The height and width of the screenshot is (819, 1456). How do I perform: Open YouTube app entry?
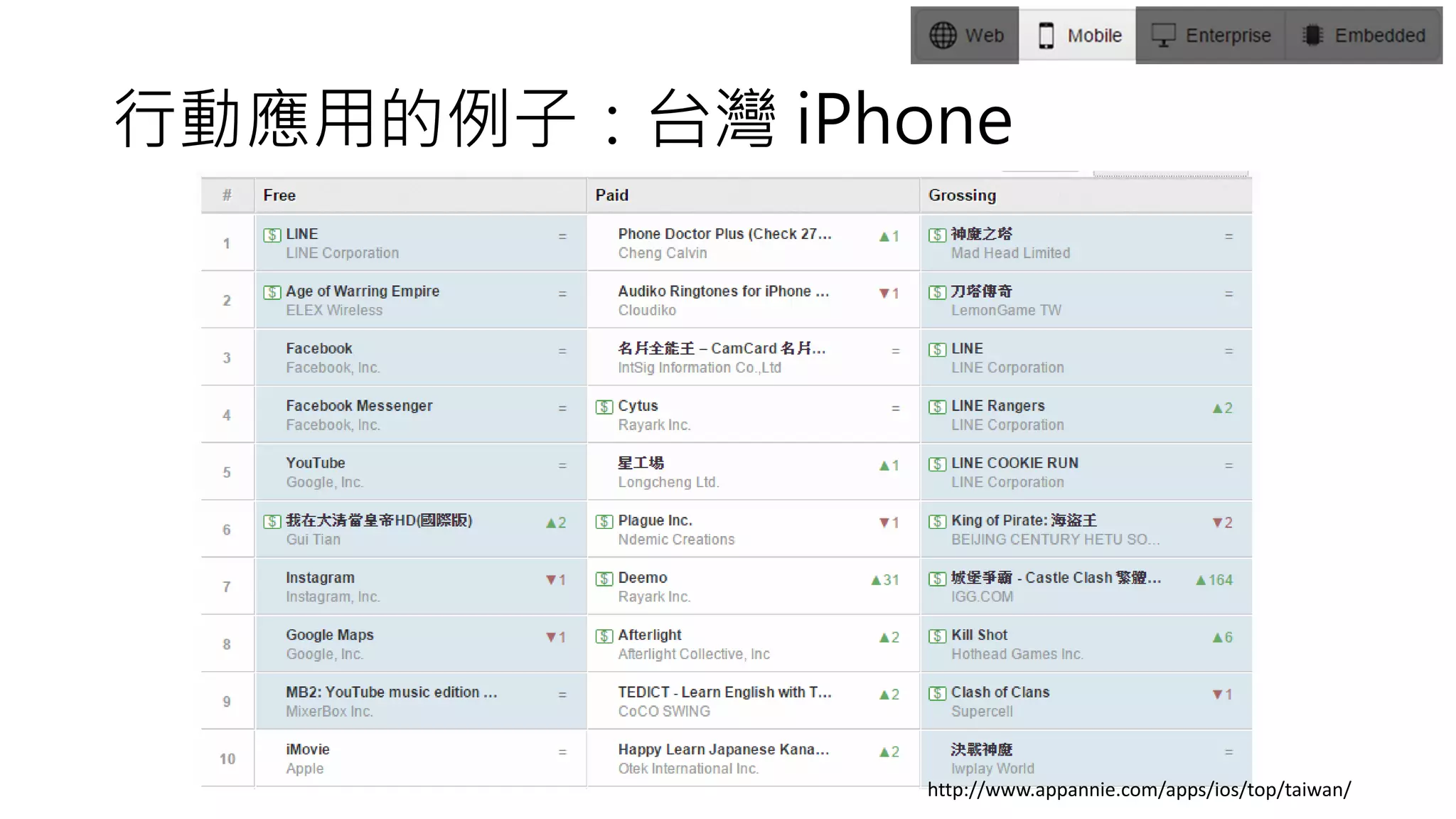tap(316, 463)
